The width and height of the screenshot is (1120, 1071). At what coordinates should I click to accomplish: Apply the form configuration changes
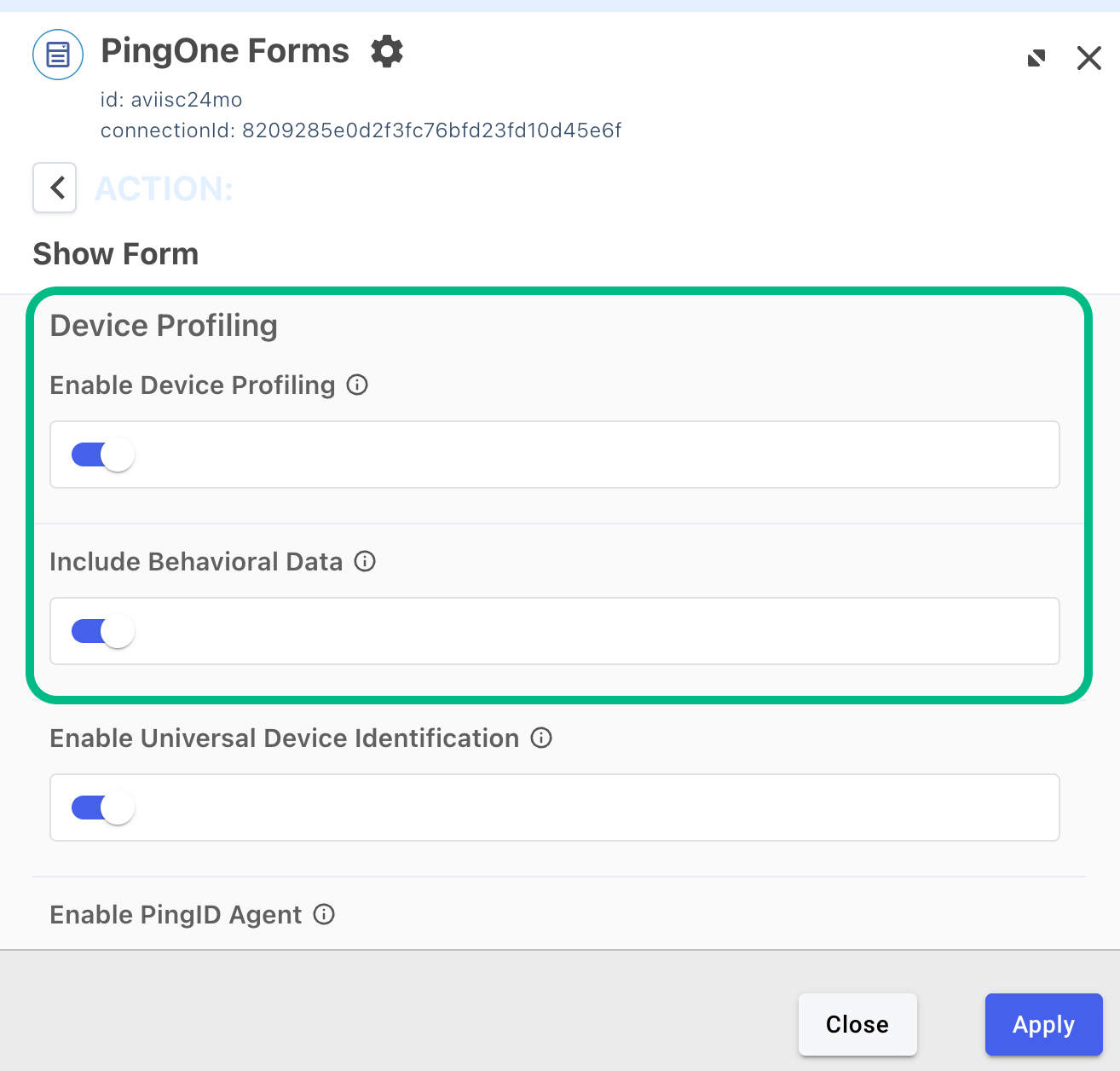coord(1043,1024)
